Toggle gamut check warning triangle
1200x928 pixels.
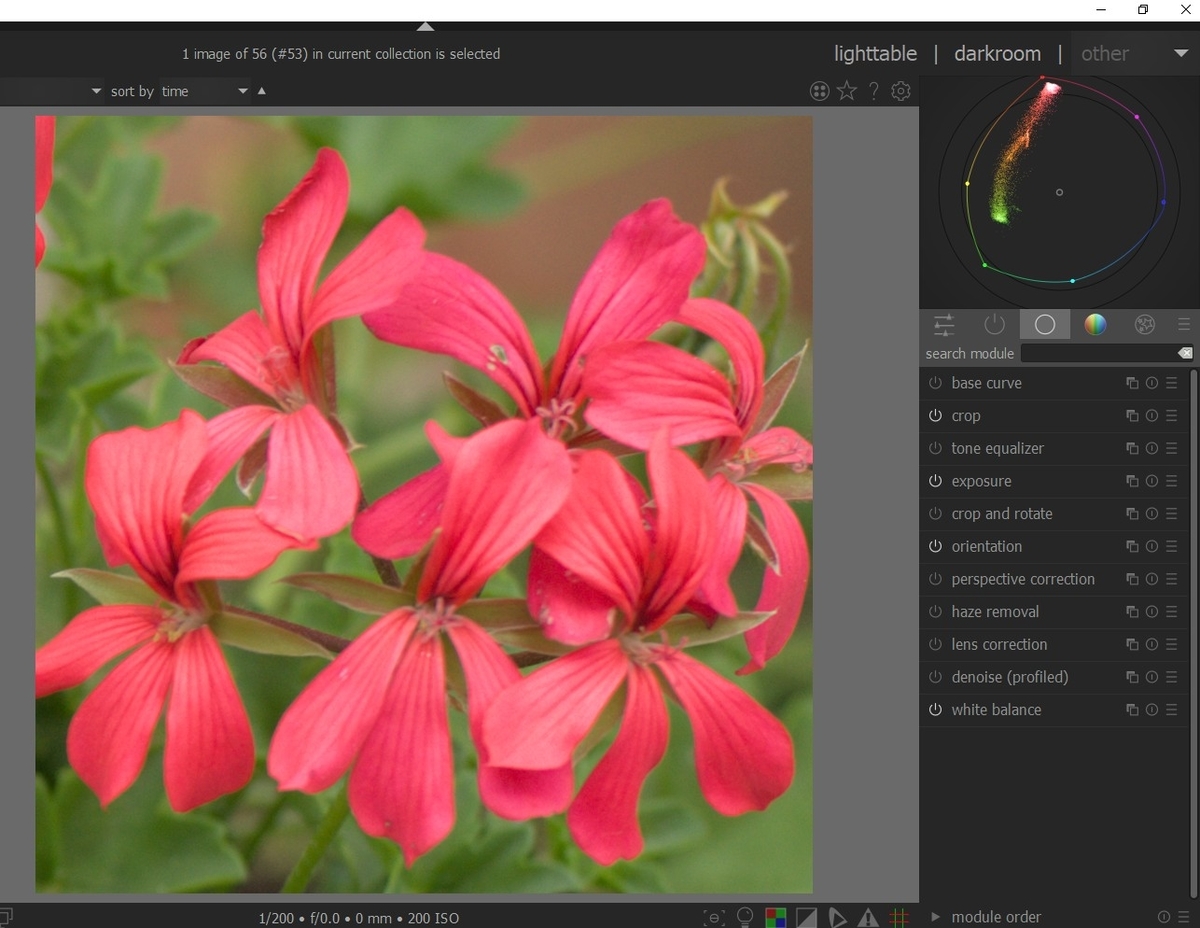coord(868,917)
